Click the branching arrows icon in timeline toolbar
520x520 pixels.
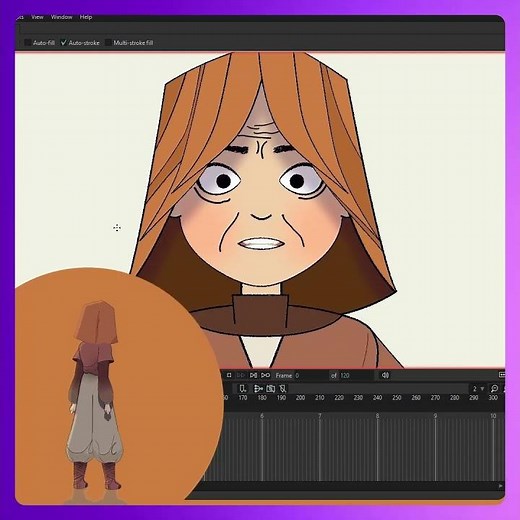pyautogui.click(x=258, y=388)
